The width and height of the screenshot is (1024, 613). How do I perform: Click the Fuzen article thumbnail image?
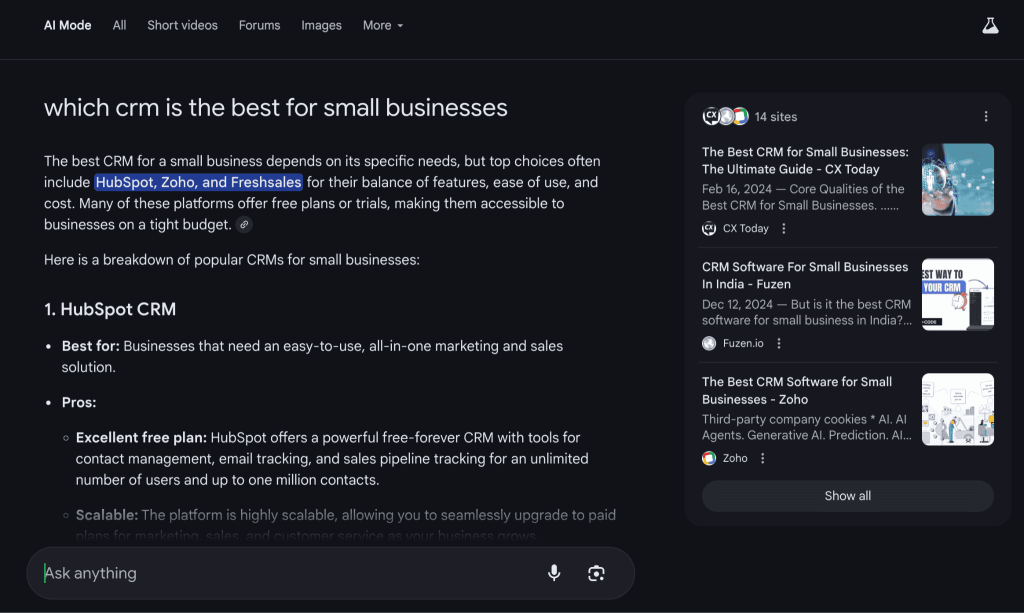pos(957,294)
